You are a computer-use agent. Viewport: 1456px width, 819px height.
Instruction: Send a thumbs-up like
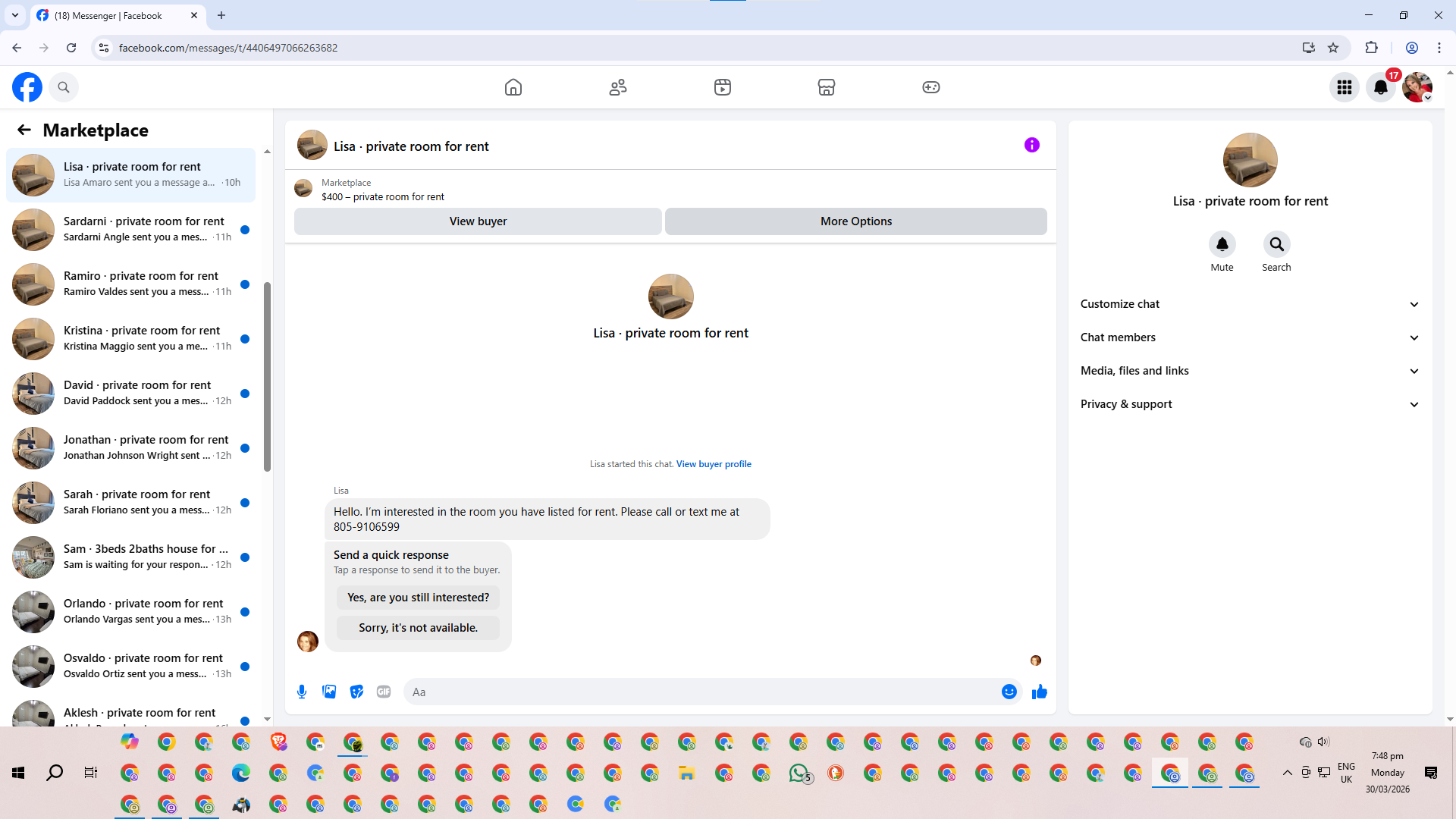click(x=1039, y=692)
